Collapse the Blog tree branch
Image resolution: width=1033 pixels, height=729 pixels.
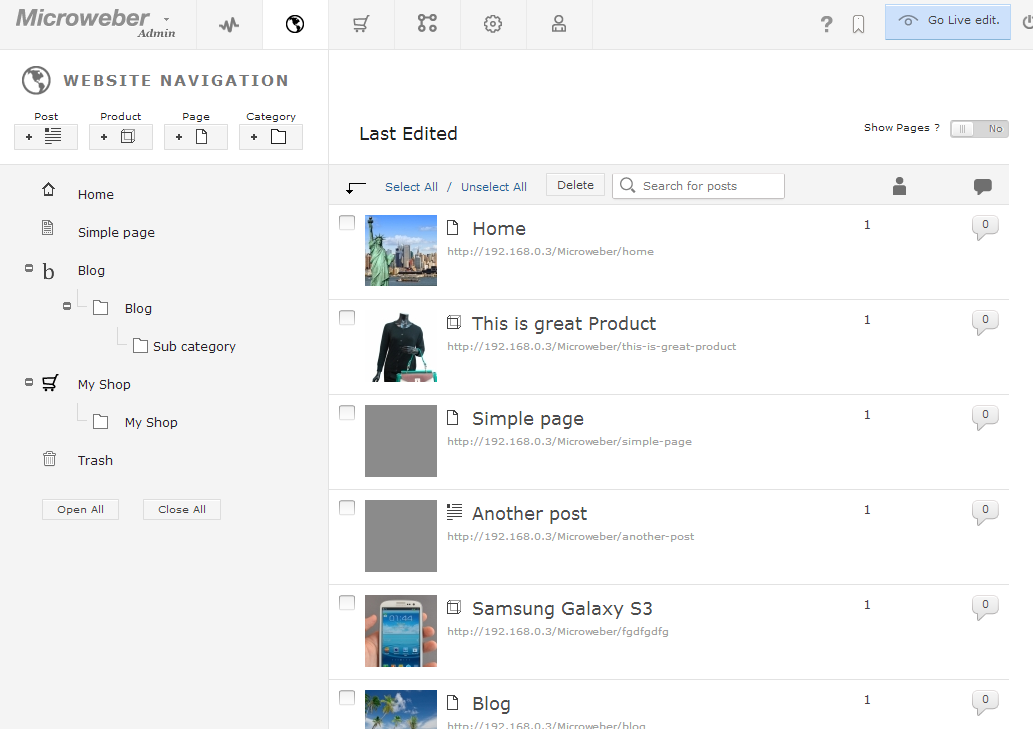[28, 268]
